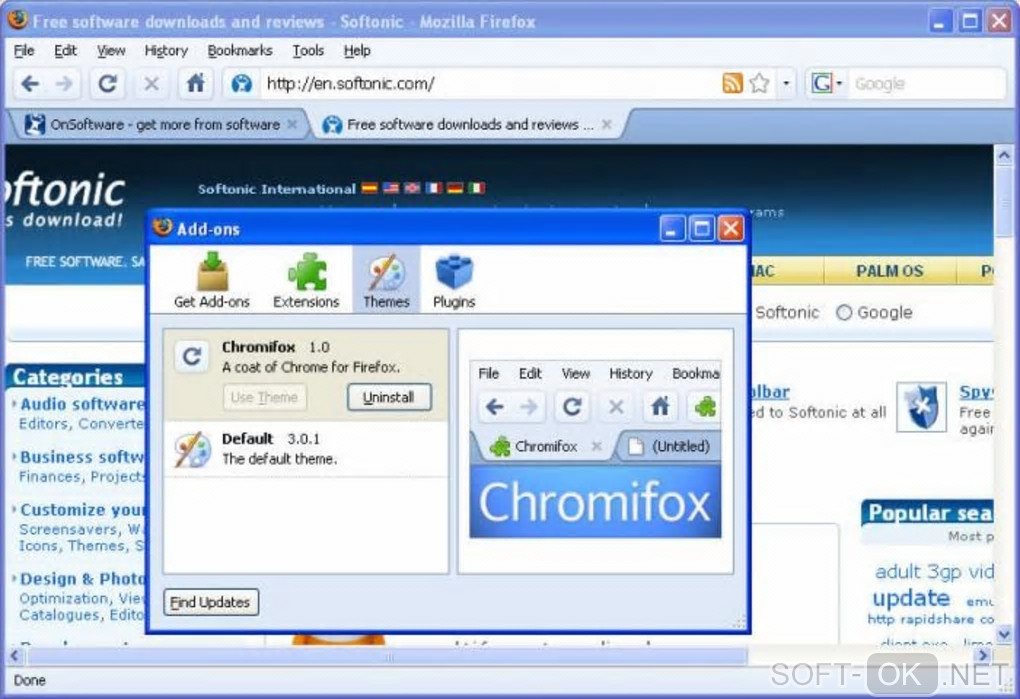Image resolution: width=1020 pixels, height=699 pixels.
Task: Uninstall the Chromifox theme
Action: click(x=388, y=397)
